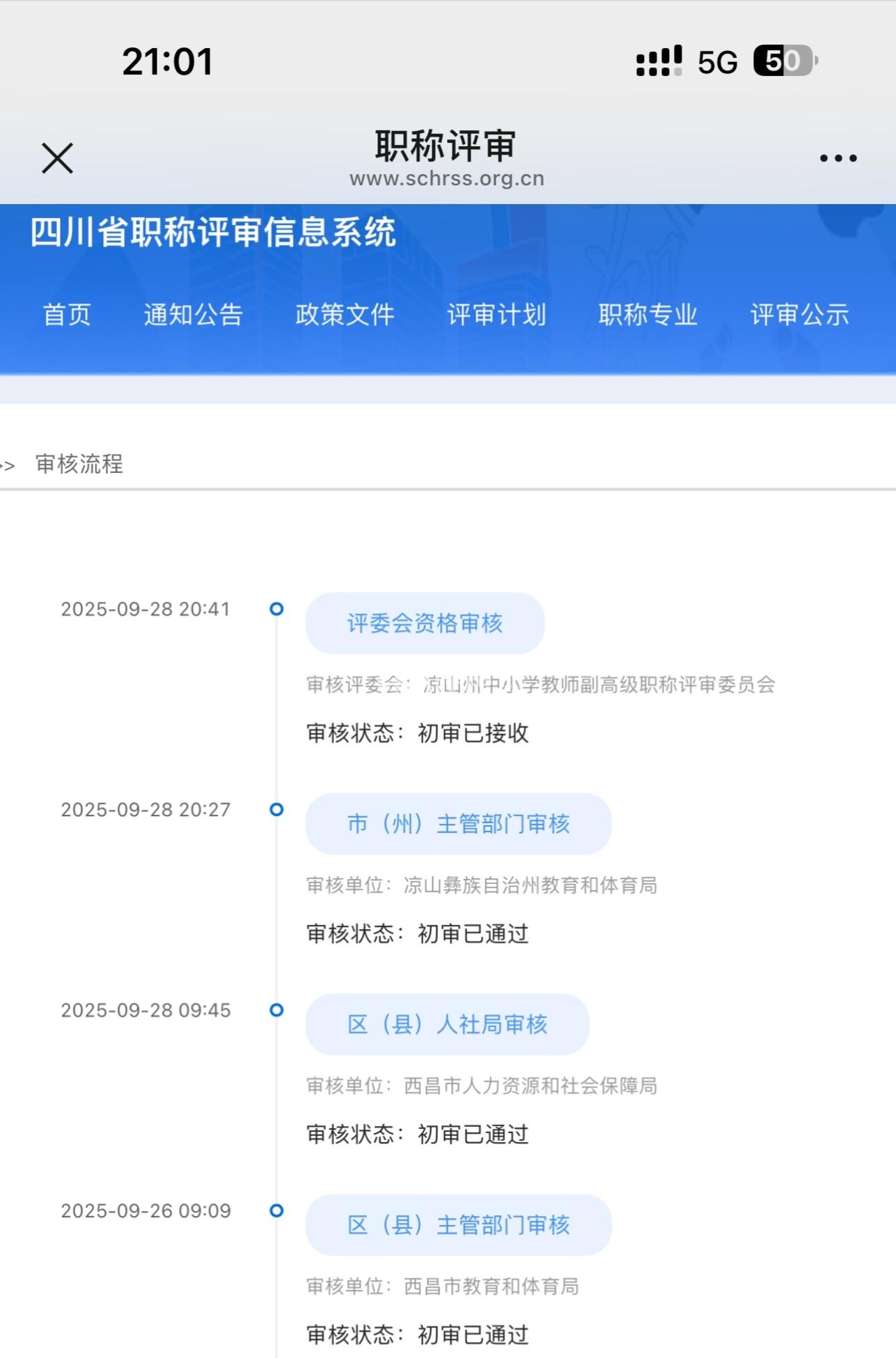The width and height of the screenshot is (896, 1358).
Task: Tap the battery indicator in status bar
Action: coord(785,61)
